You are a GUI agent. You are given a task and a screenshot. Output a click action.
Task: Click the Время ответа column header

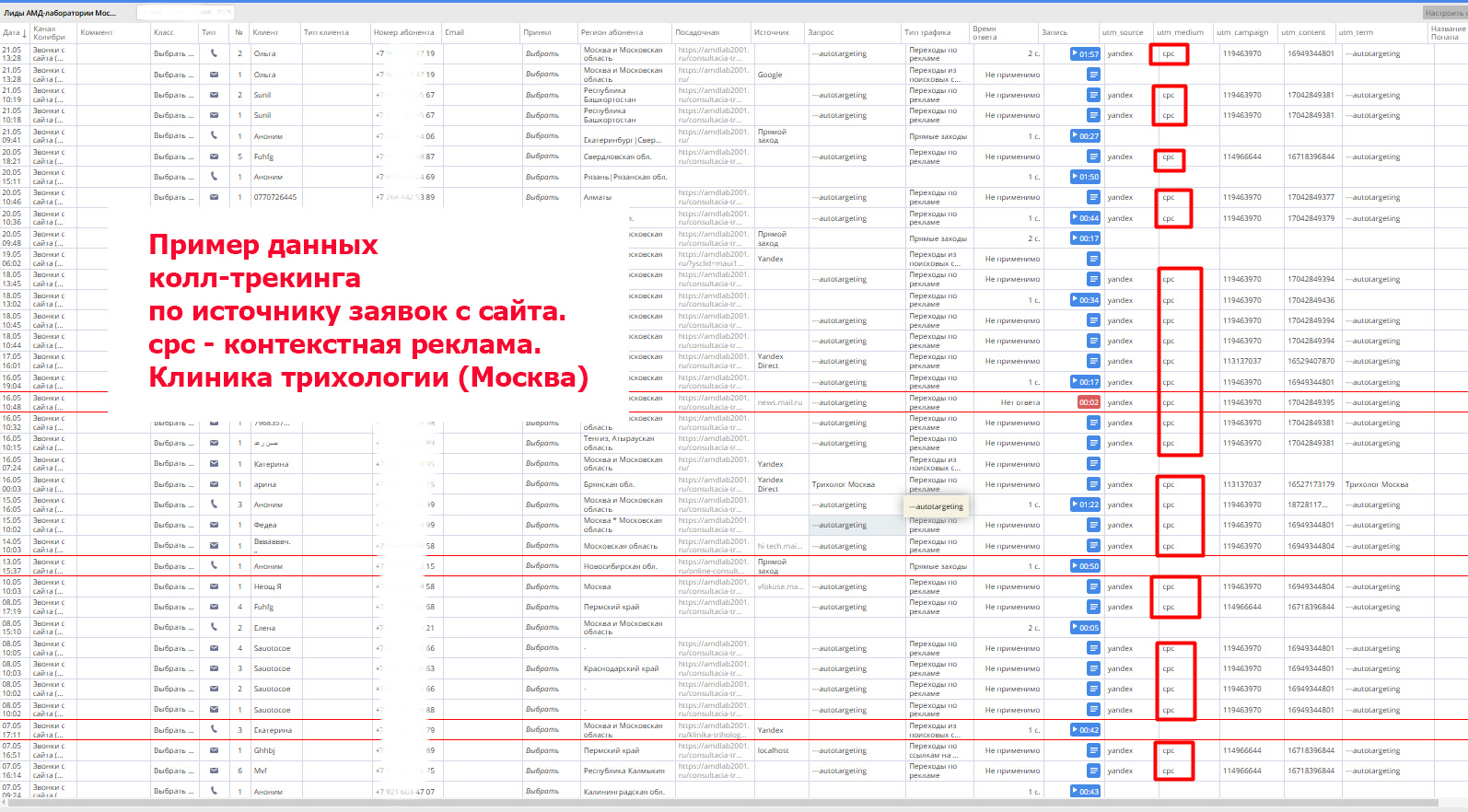coord(984,33)
